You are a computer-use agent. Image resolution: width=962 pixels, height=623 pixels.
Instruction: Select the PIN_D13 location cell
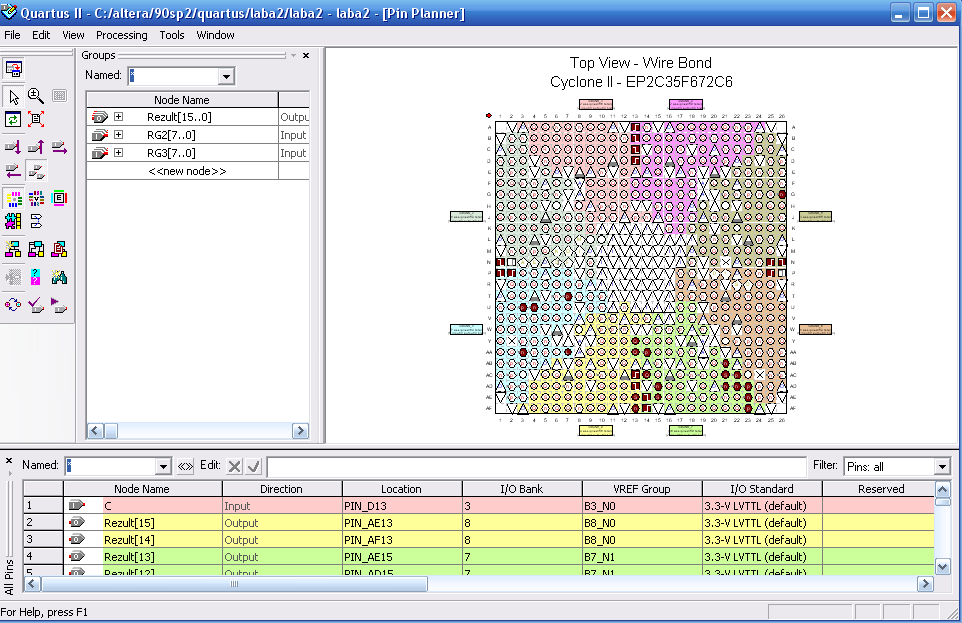coord(402,506)
